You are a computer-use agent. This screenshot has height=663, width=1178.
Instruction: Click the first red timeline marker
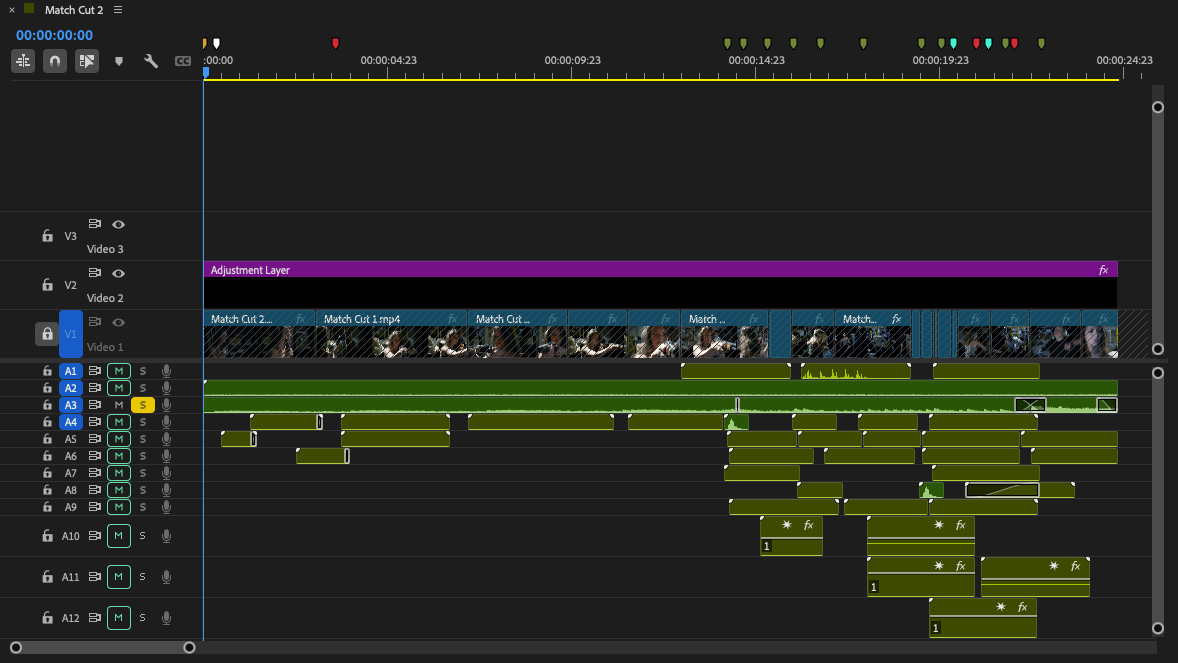click(x=335, y=44)
